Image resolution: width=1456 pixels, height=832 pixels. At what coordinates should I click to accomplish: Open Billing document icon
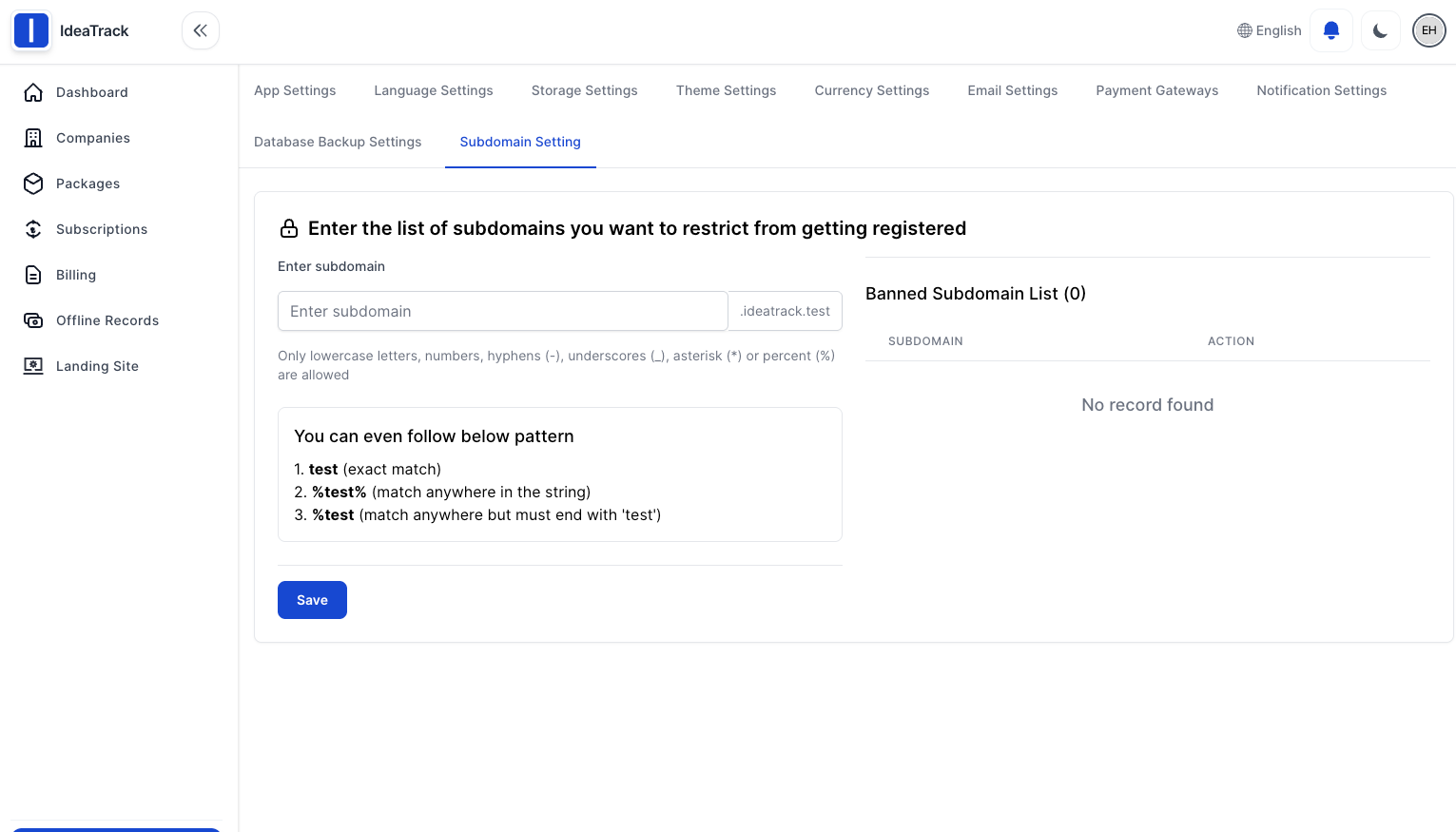tap(33, 275)
